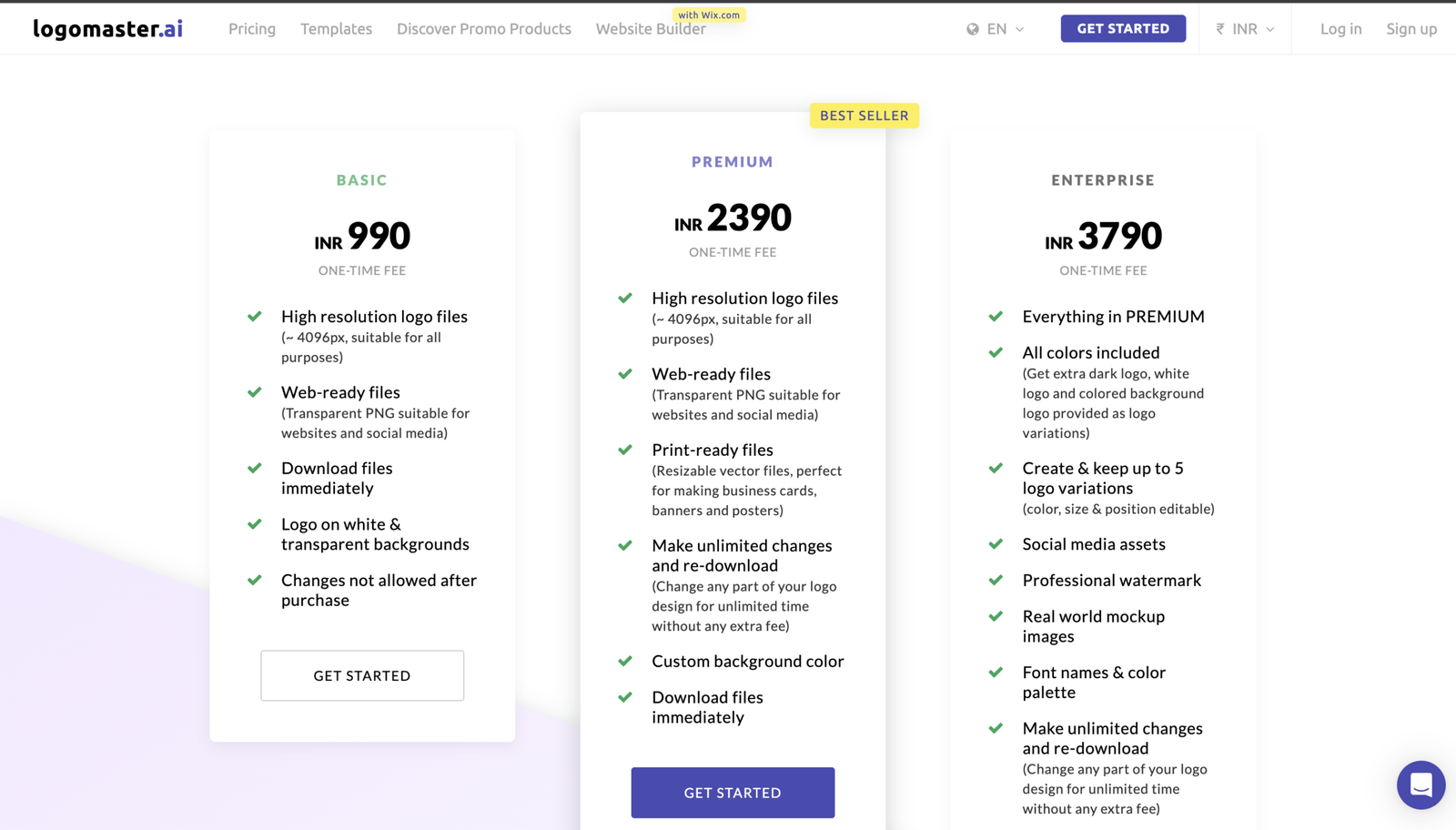Click GET STARTED under Basic plan
The image size is (1456, 830).
[x=362, y=675]
